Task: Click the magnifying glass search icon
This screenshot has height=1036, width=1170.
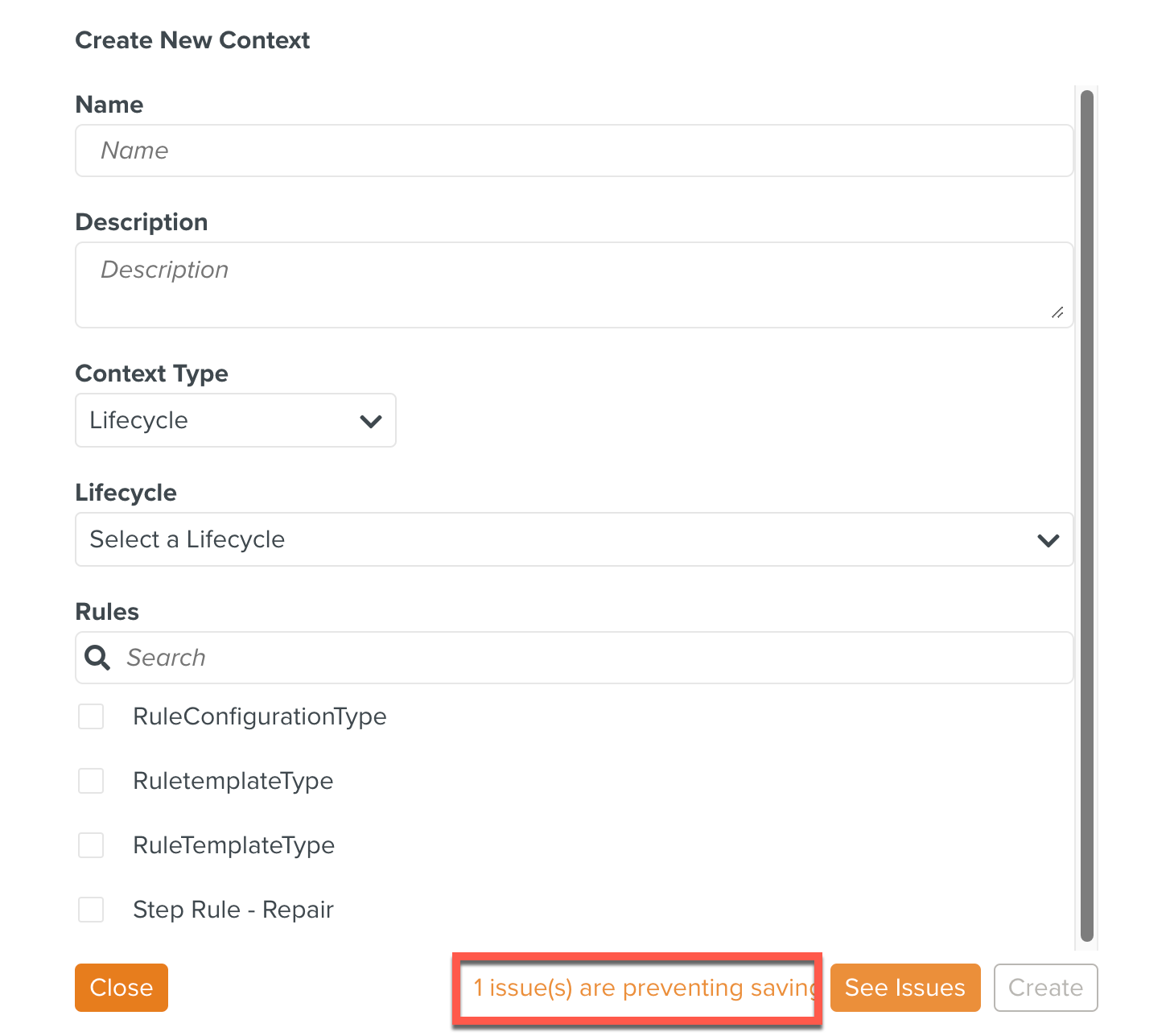Action: pos(97,658)
